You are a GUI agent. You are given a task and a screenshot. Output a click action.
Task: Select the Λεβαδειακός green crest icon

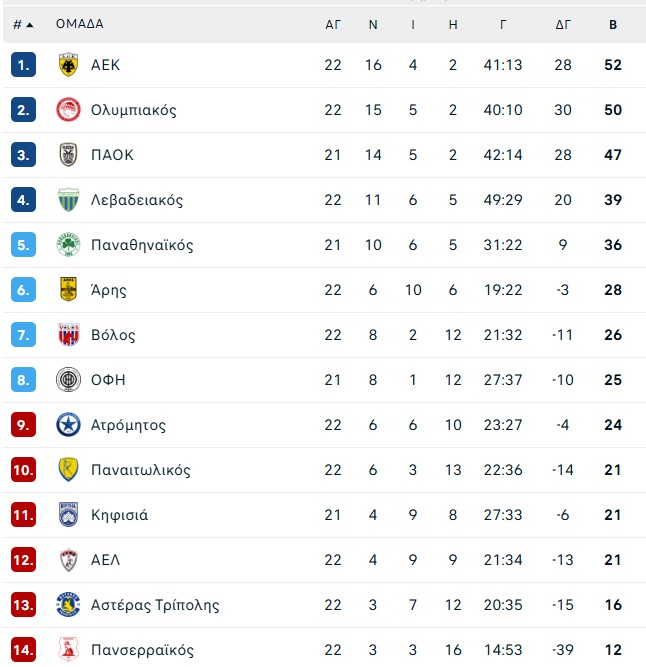point(68,200)
